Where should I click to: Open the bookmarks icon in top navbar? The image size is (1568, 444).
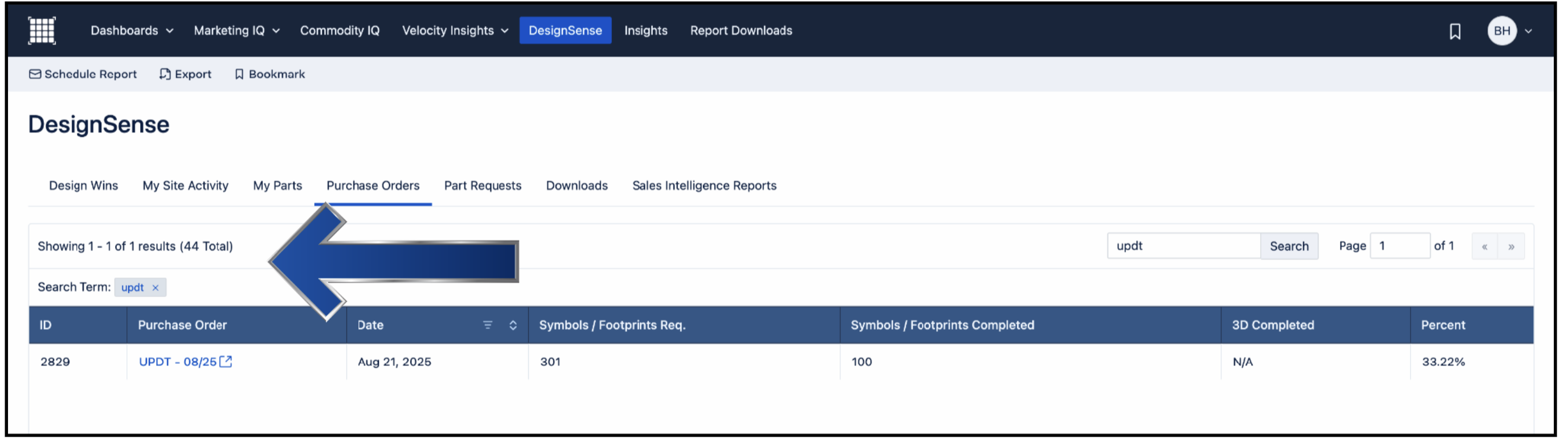coord(1455,31)
